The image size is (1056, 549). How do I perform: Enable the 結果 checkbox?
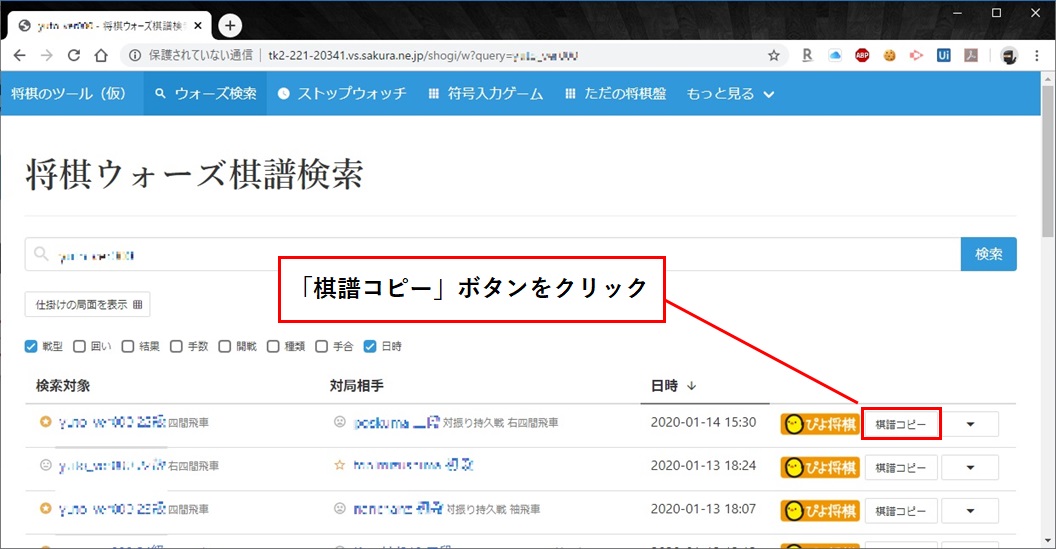point(128,346)
